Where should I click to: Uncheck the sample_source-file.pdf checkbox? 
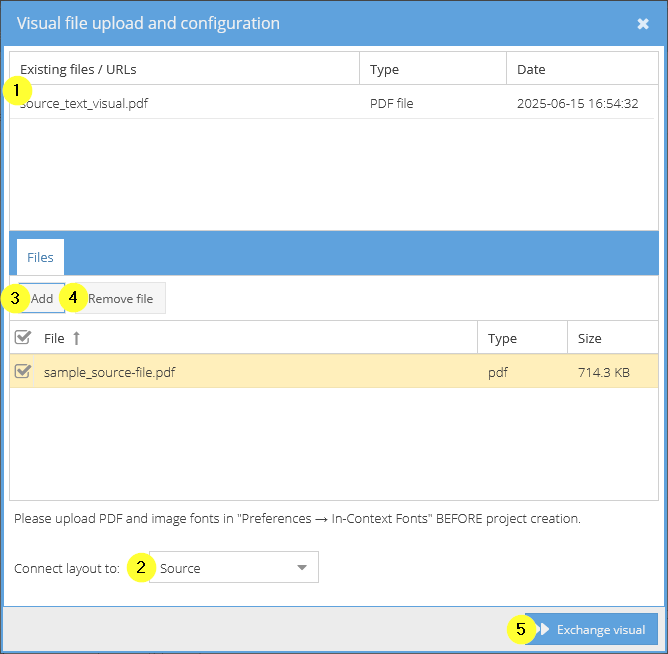(22, 372)
